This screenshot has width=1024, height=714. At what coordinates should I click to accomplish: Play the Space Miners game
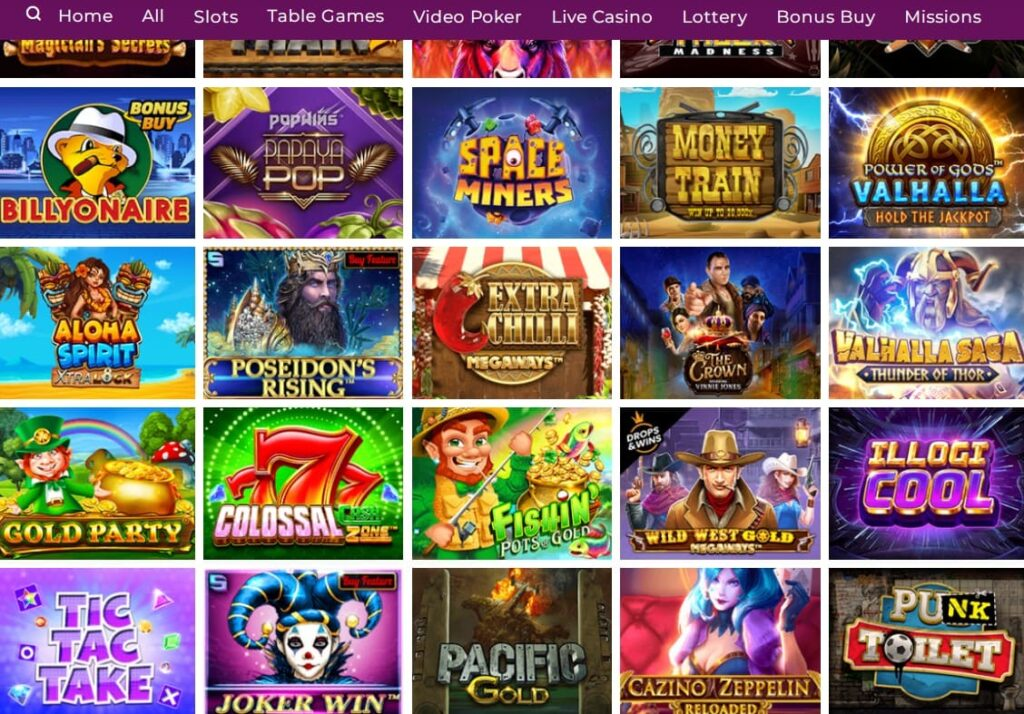pyautogui.click(x=512, y=163)
